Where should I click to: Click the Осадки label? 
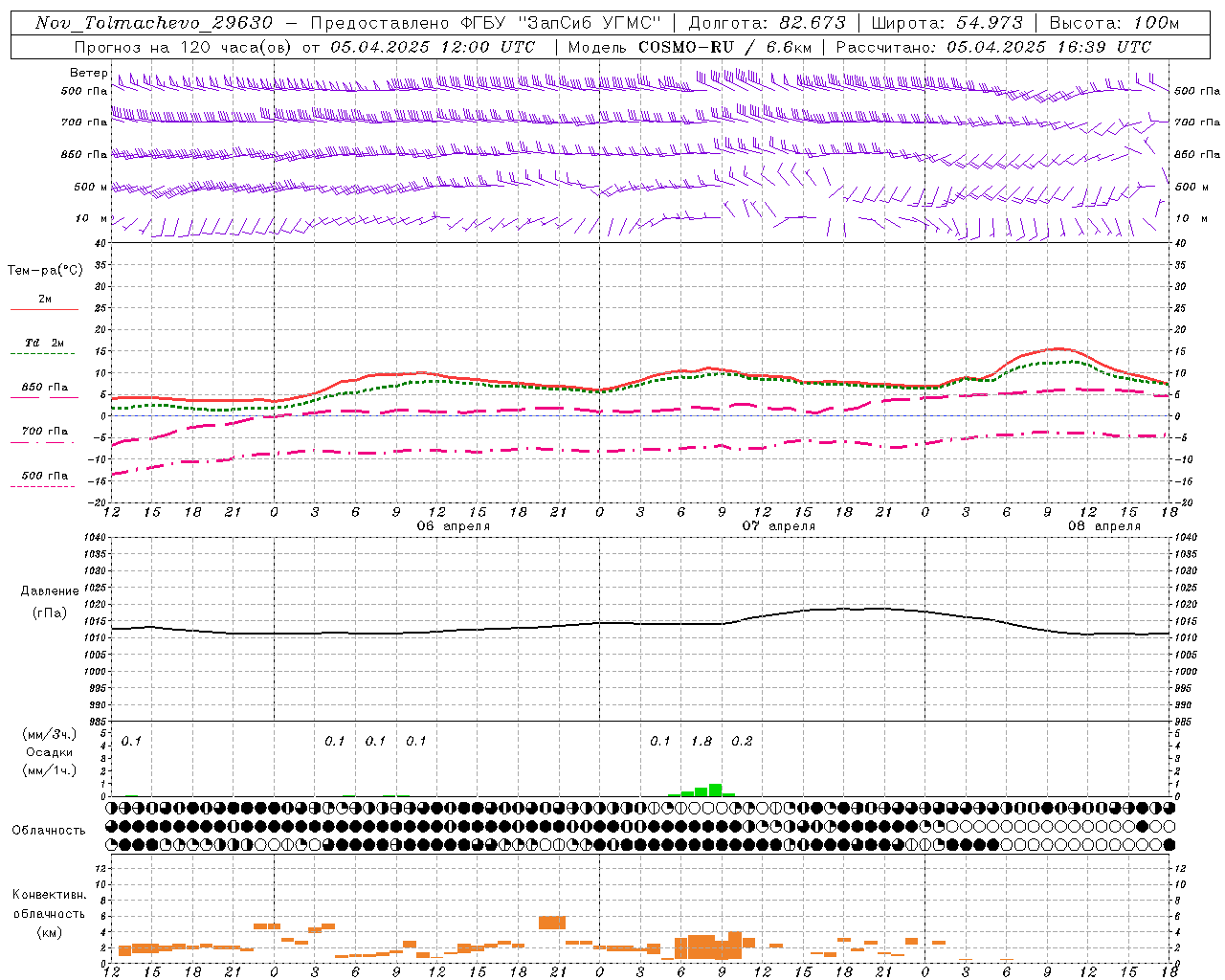pyautogui.click(x=50, y=752)
